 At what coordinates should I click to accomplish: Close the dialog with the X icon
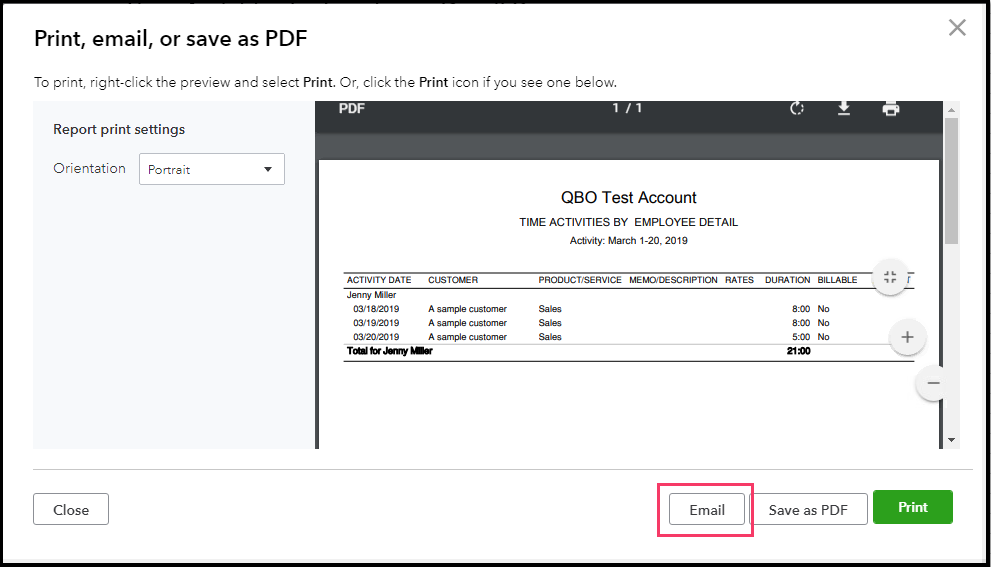pos(957,28)
